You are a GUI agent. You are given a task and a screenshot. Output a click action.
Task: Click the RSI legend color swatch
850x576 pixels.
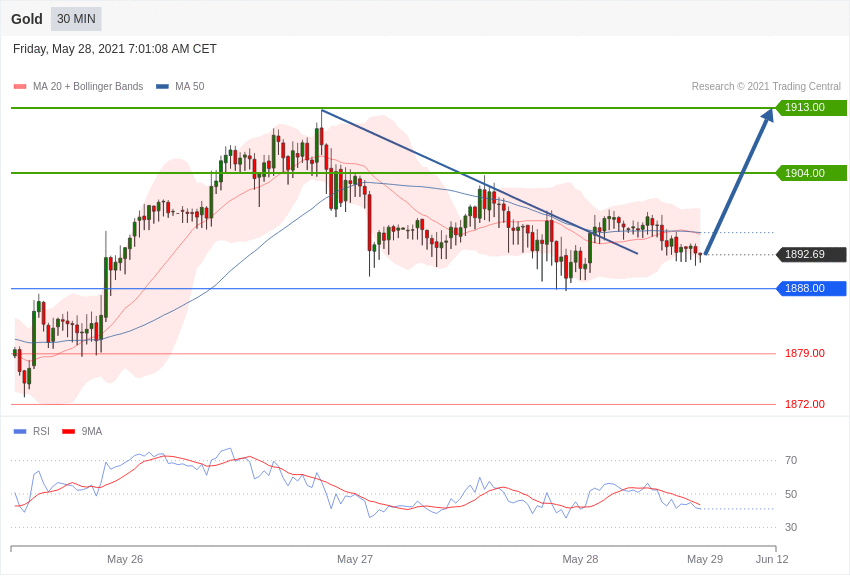pyautogui.click(x=20, y=431)
